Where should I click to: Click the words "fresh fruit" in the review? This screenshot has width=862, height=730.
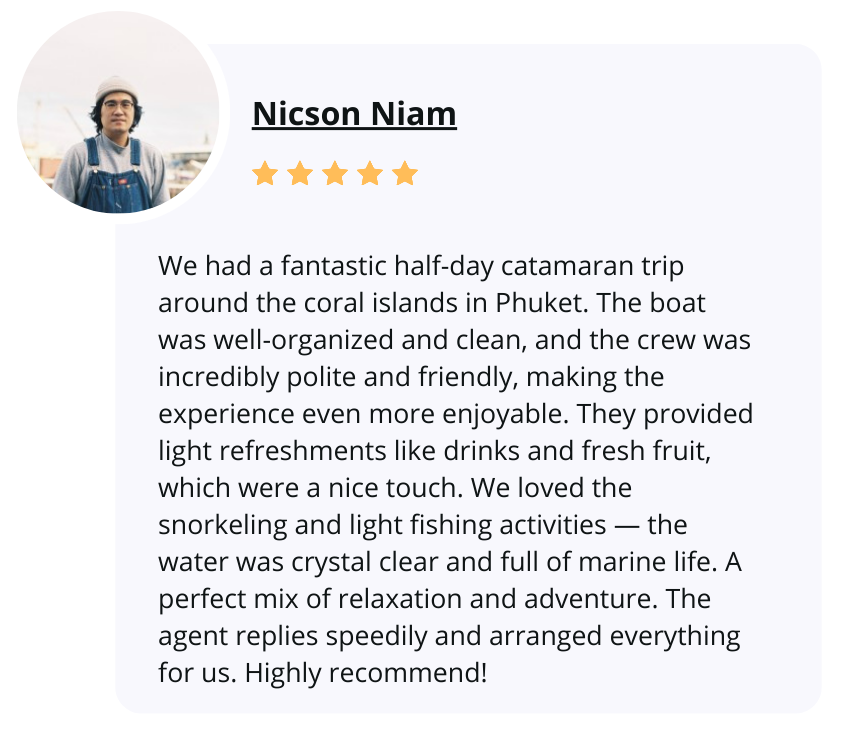(646, 451)
